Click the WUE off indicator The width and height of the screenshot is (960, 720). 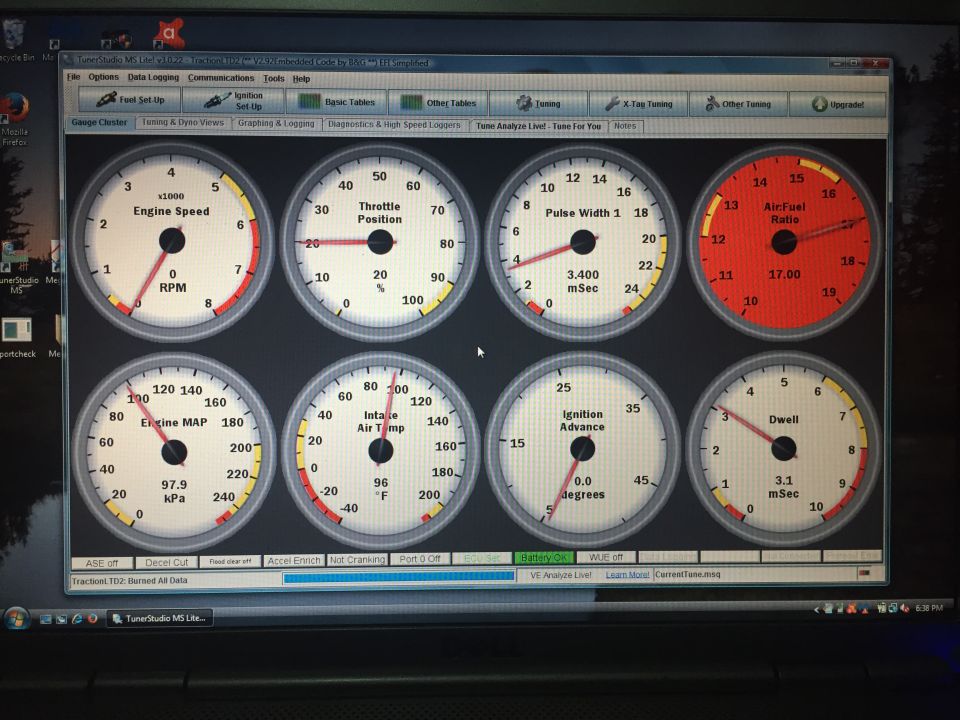click(606, 557)
